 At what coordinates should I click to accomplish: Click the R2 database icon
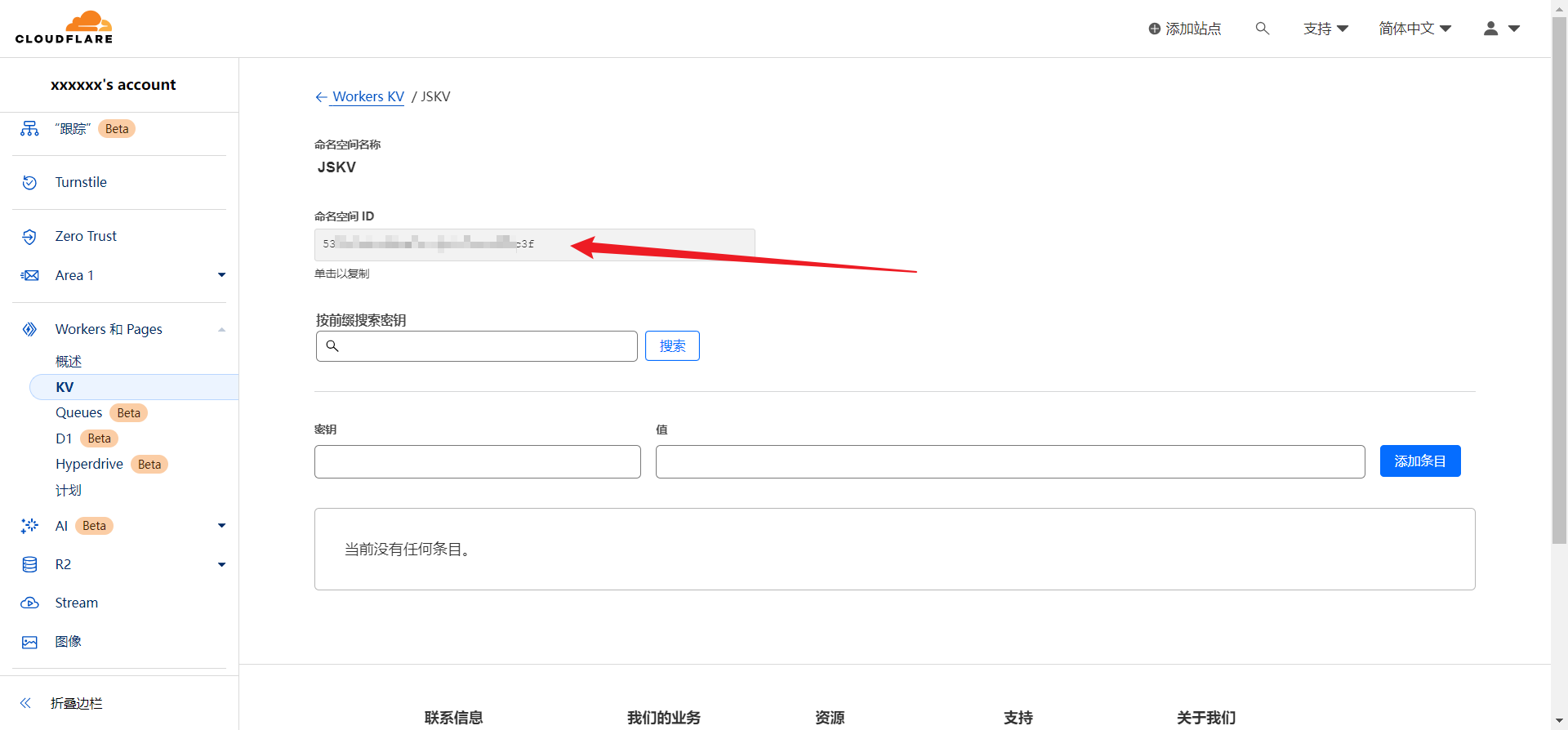point(29,564)
